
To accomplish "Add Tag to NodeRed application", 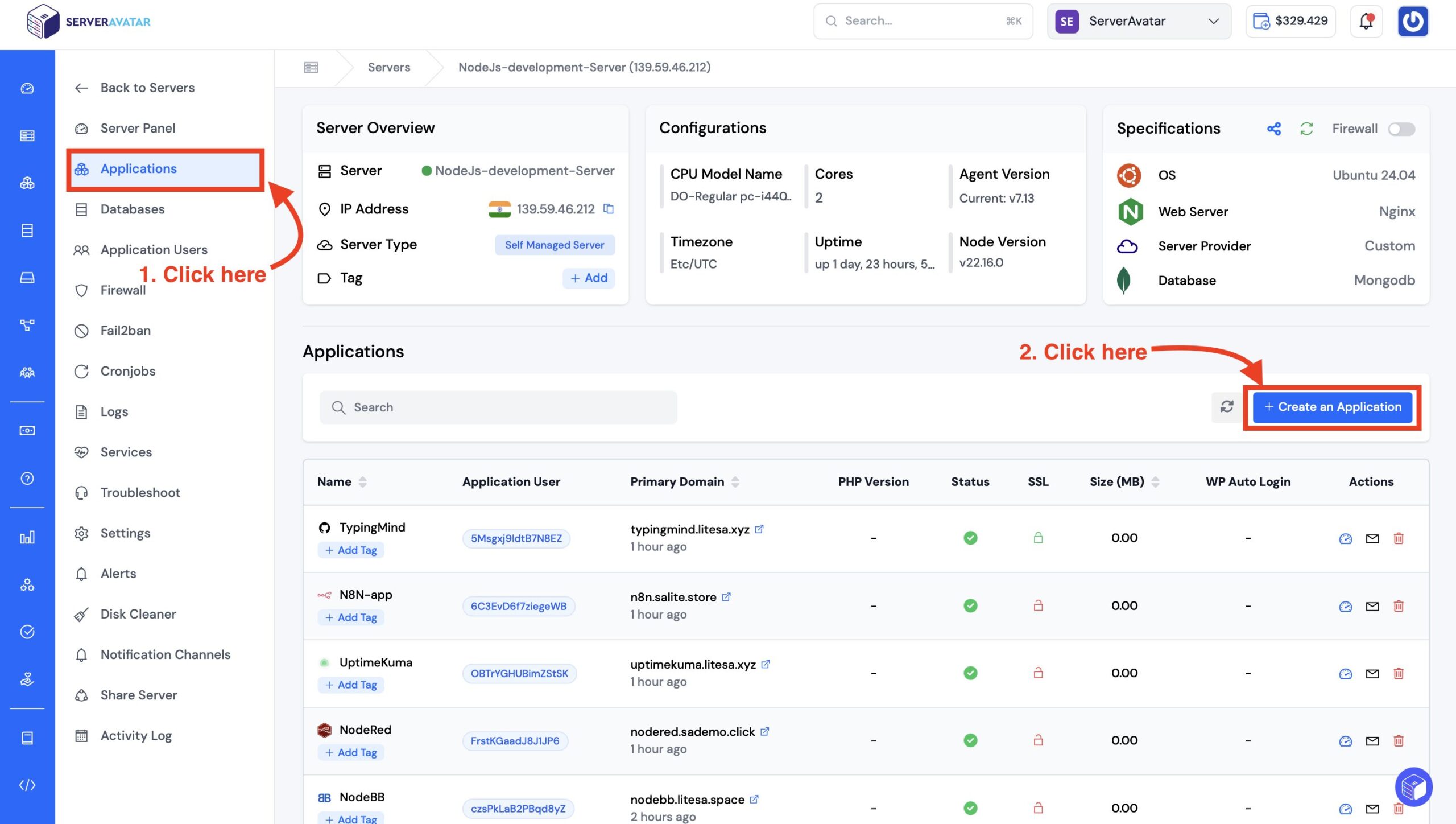I will click(x=351, y=753).
